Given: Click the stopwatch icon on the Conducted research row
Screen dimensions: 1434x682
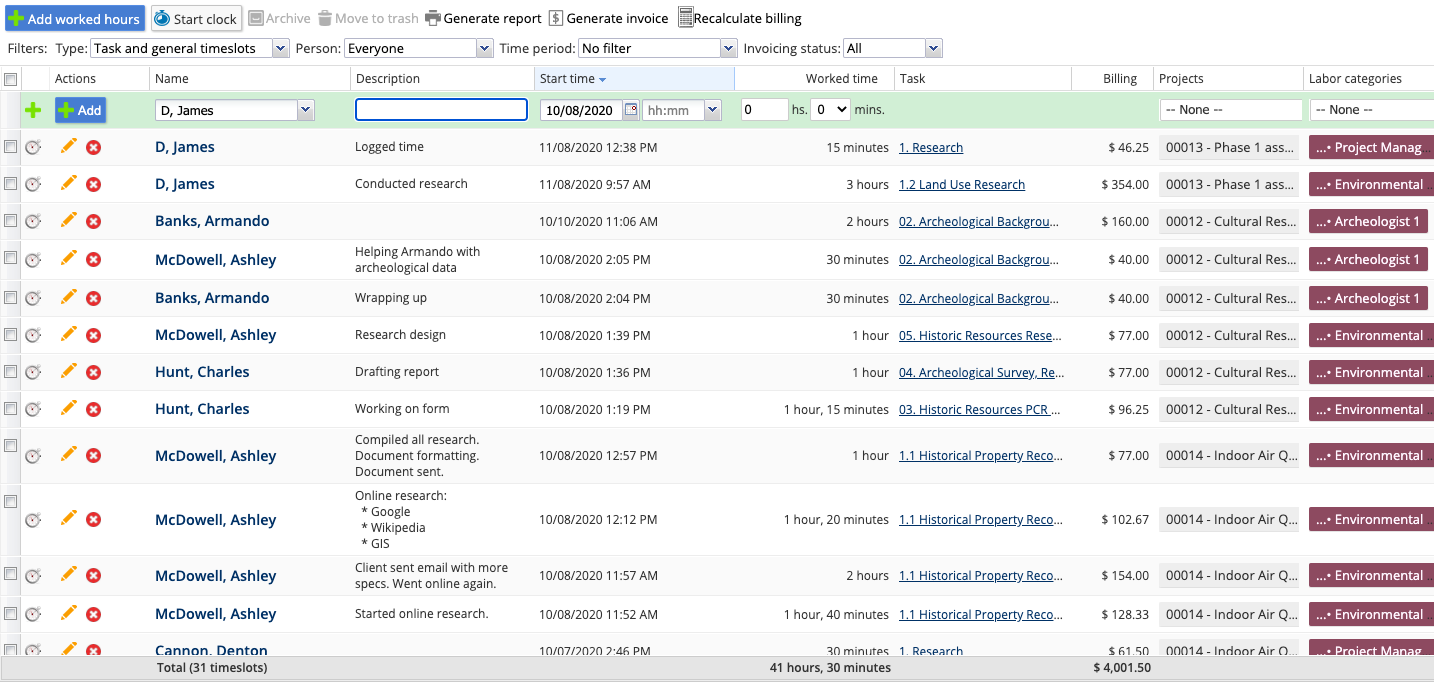Looking at the screenshot, I should (x=33, y=184).
